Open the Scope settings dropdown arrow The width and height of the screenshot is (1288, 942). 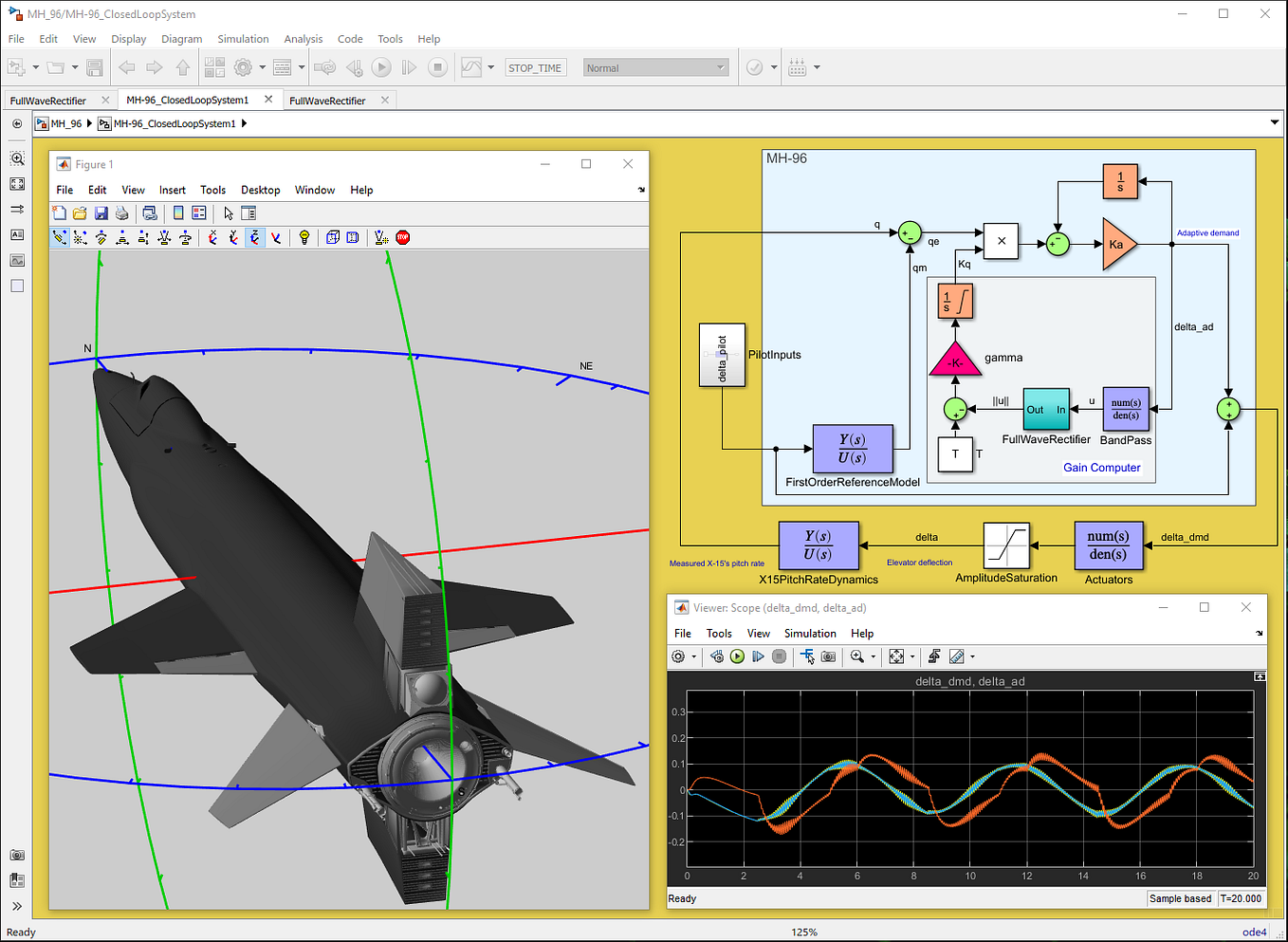click(x=694, y=656)
